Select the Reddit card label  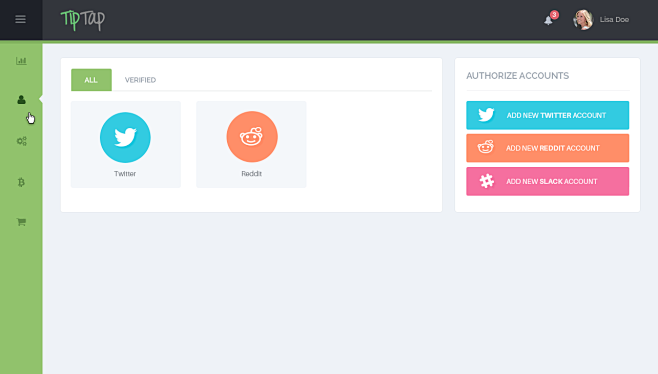click(251, 174)
